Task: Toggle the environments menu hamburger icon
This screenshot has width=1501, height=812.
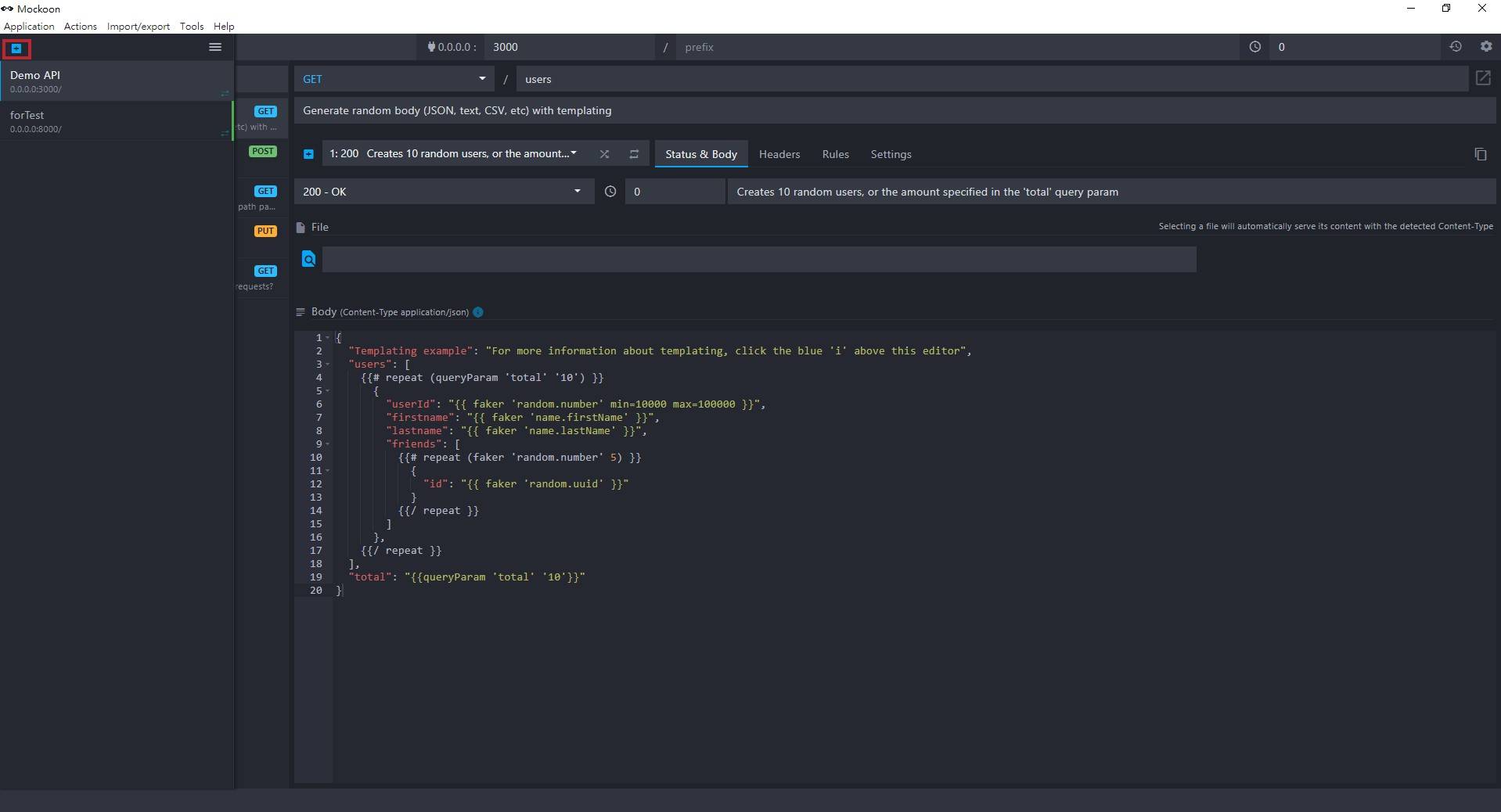Action: [215, 47]
